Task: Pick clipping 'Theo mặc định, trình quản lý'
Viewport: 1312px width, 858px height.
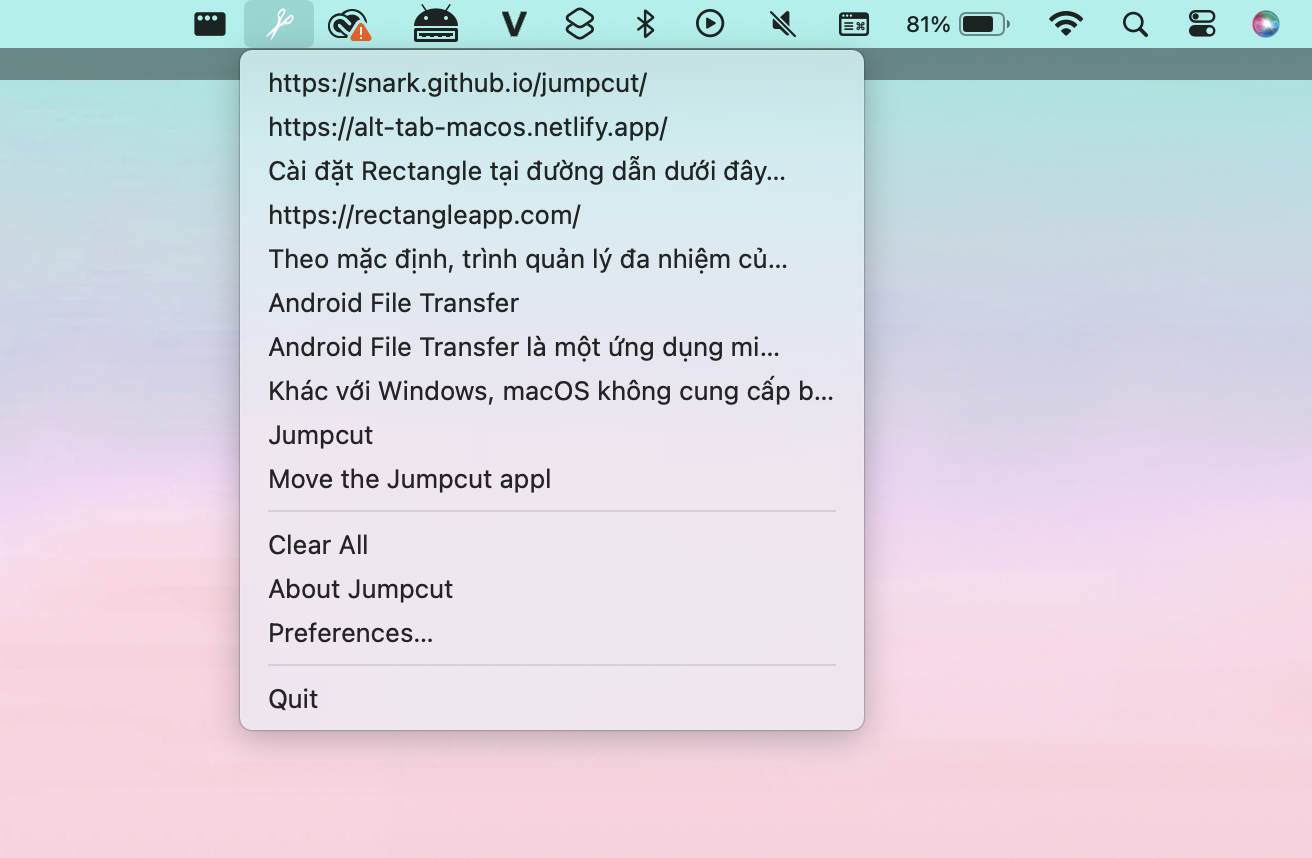Action: (x=552, y=259)
